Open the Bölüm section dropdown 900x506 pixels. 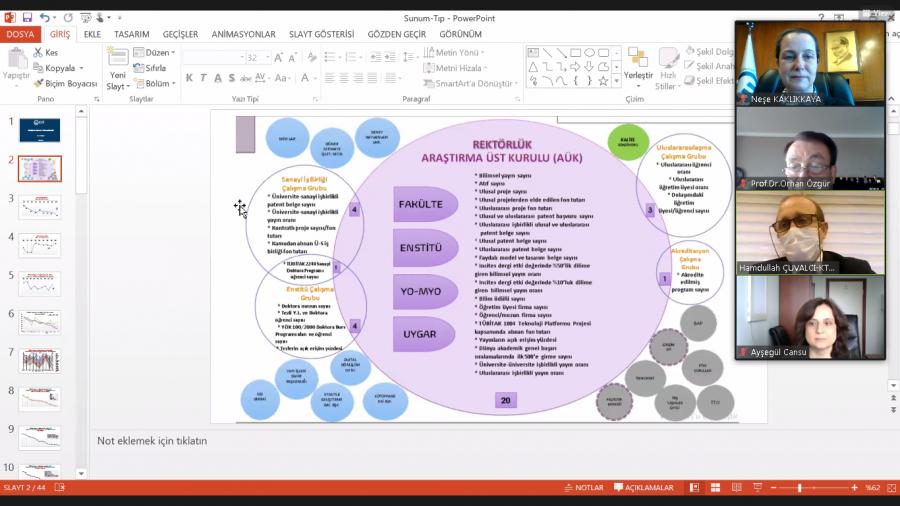click(x=158, y=83)
